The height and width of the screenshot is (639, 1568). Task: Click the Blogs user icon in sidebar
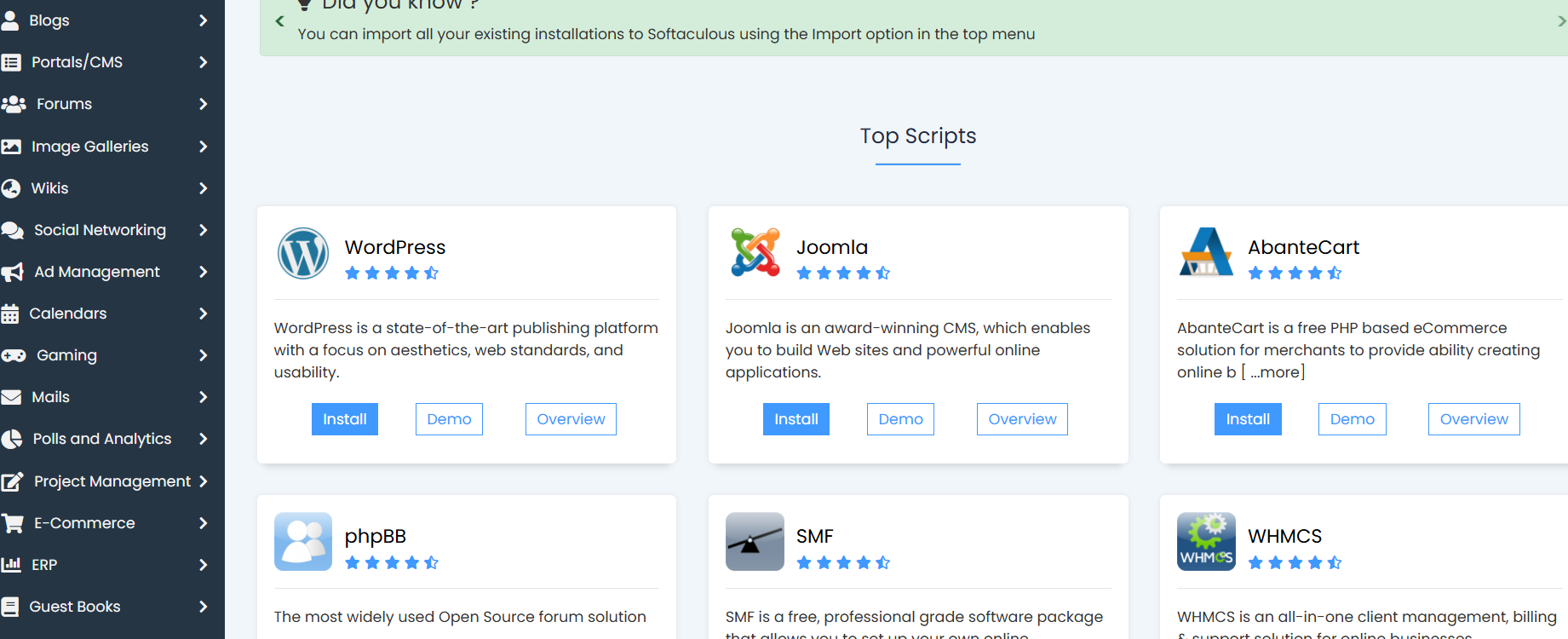[9, 20]
